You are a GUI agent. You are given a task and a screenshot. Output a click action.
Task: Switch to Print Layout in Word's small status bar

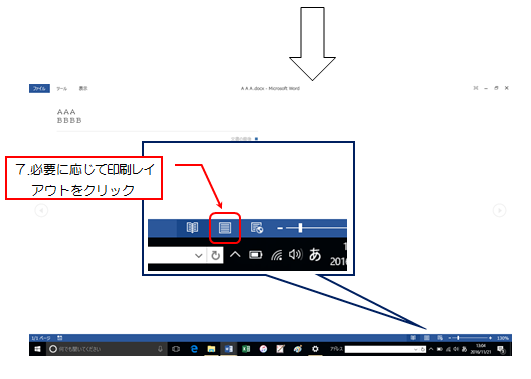click(x=427, y=338)
